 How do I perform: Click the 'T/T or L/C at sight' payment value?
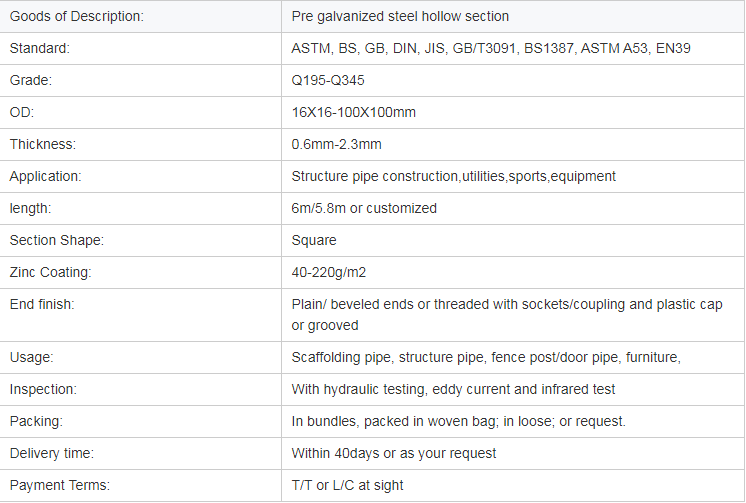pyautogui.click(x=347, y=485)
